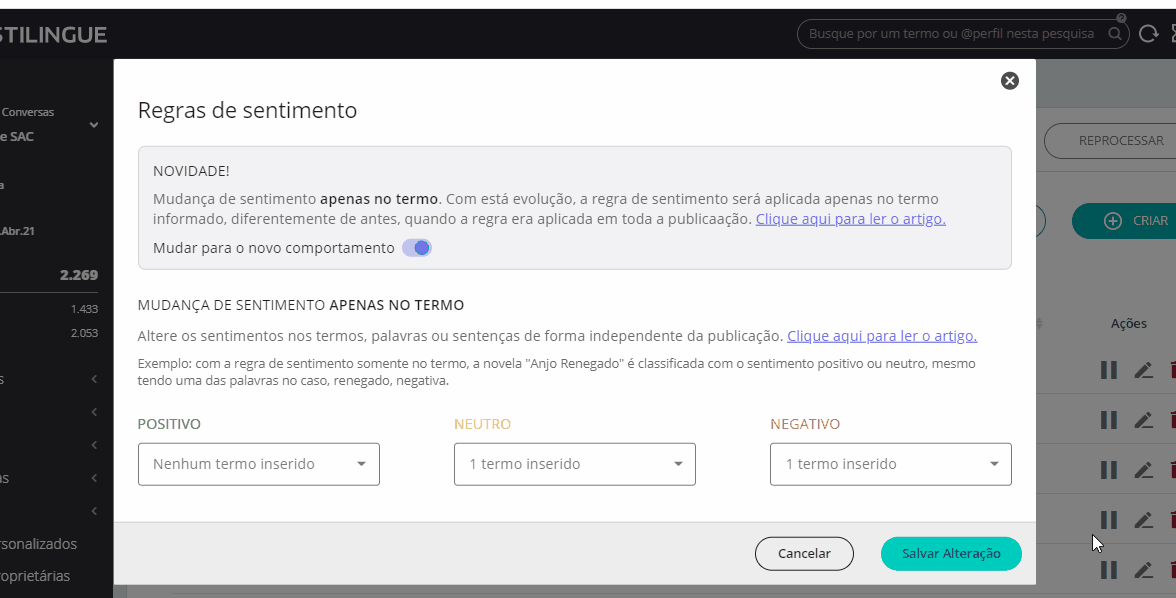Expand the Conversas SAC sidebar chevron
The height and width of the screenshot is (598, 1176).
click(x=94, y=125)
